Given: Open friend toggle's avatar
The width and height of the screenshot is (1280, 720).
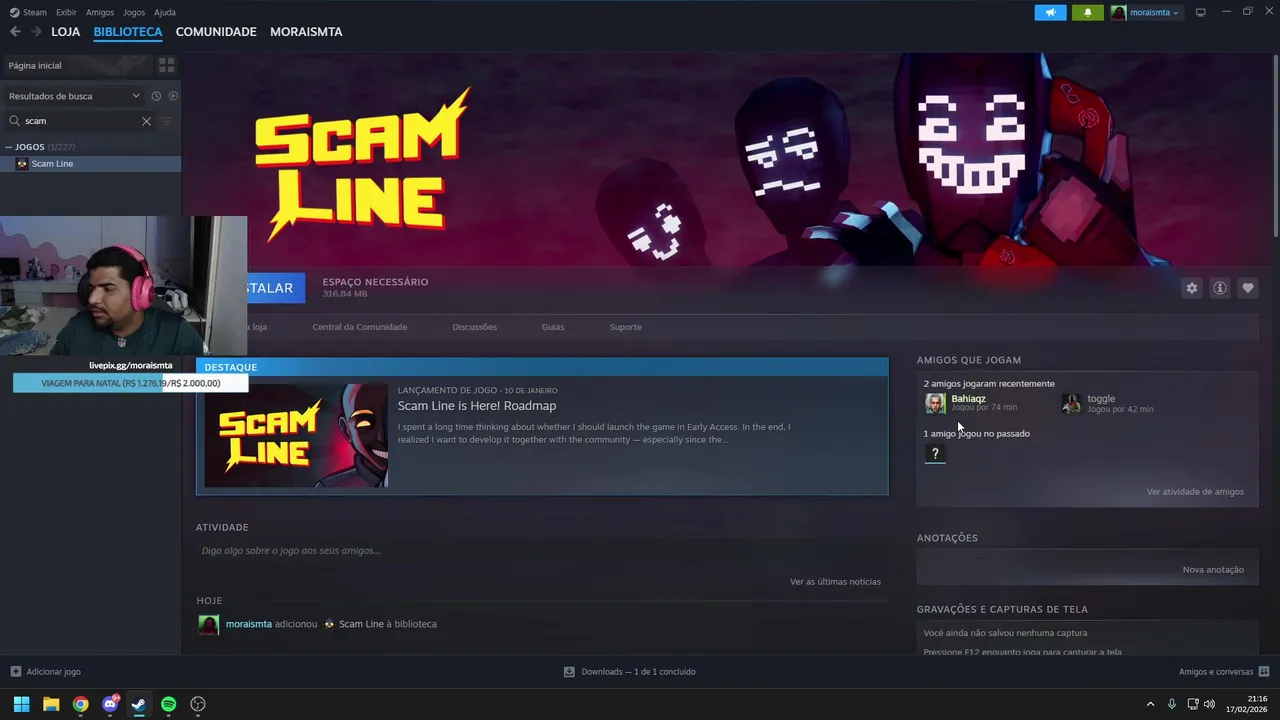Looking at the screenshot, I should [x=1071, y=403].
